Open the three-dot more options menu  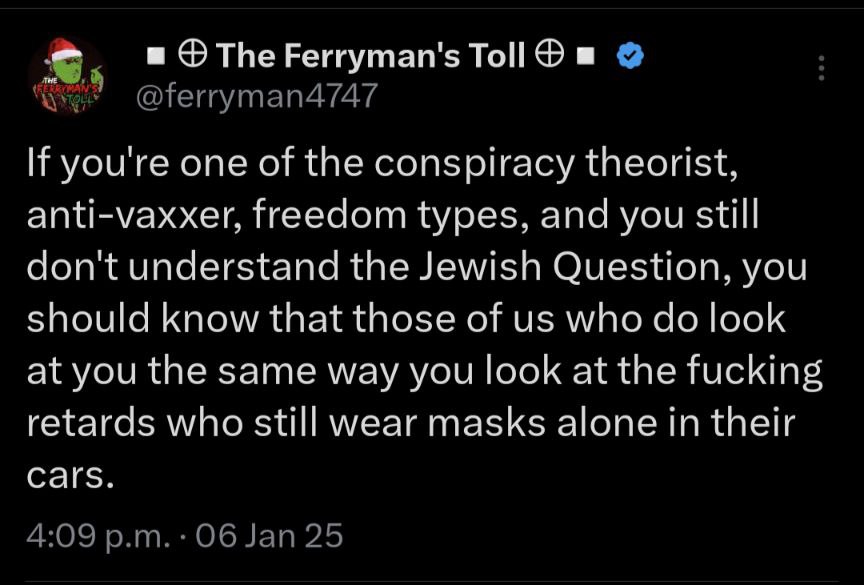[821, 68]
